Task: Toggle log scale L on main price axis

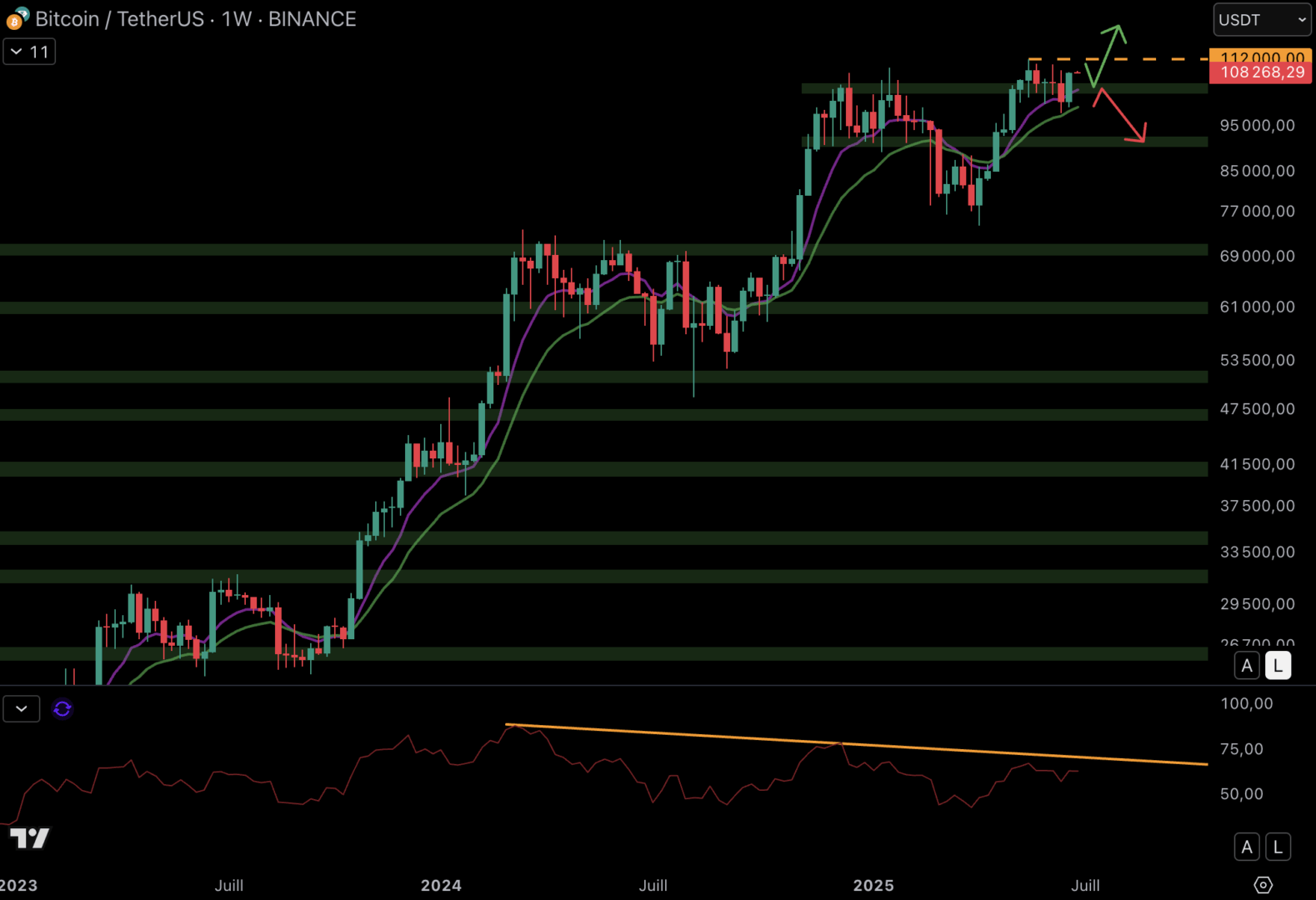Action: [x=1278, y=666]
